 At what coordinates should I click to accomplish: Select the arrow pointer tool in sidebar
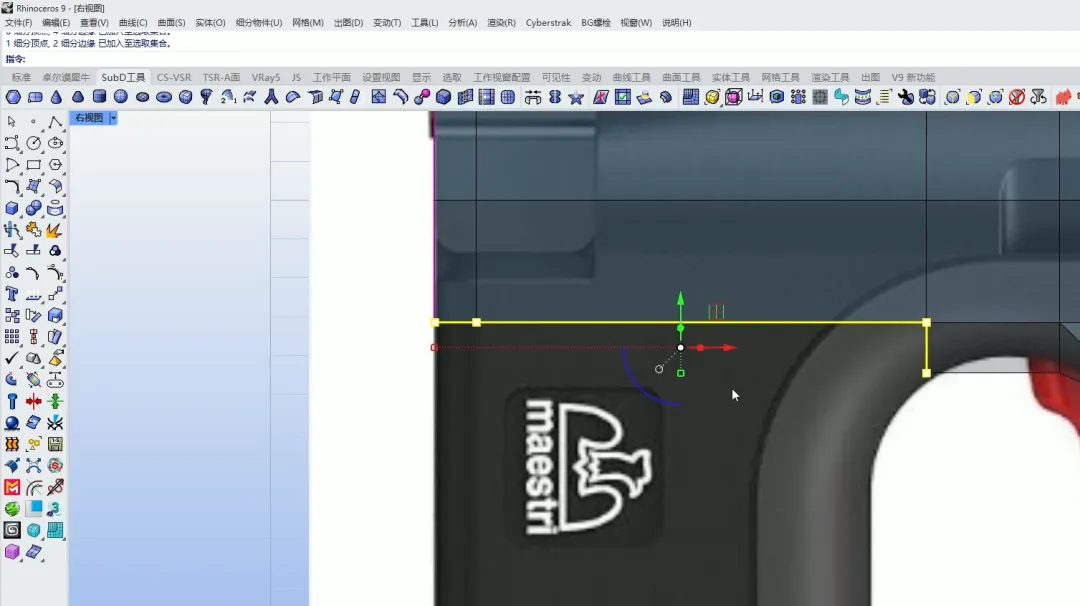coord(12,122)
